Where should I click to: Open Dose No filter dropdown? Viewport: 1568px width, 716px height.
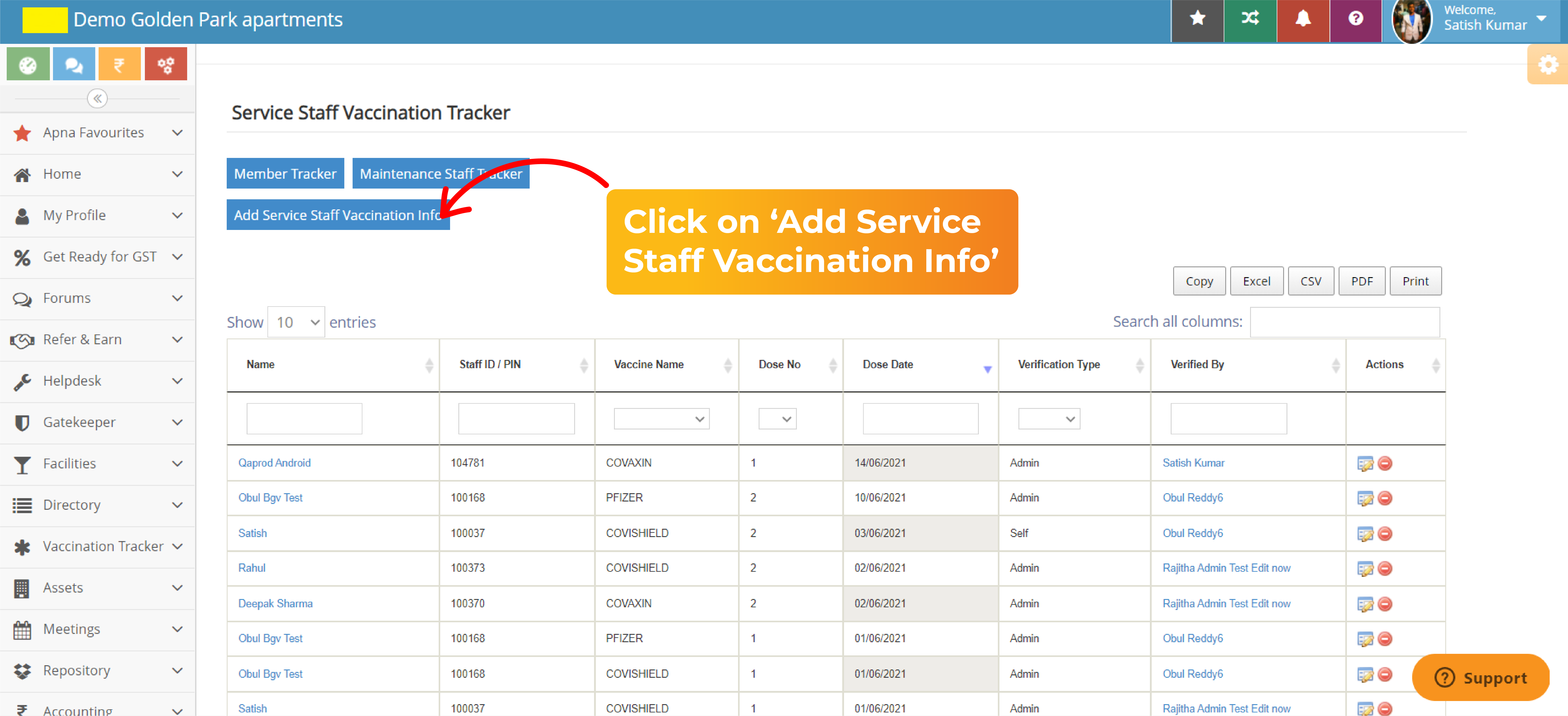777,419
